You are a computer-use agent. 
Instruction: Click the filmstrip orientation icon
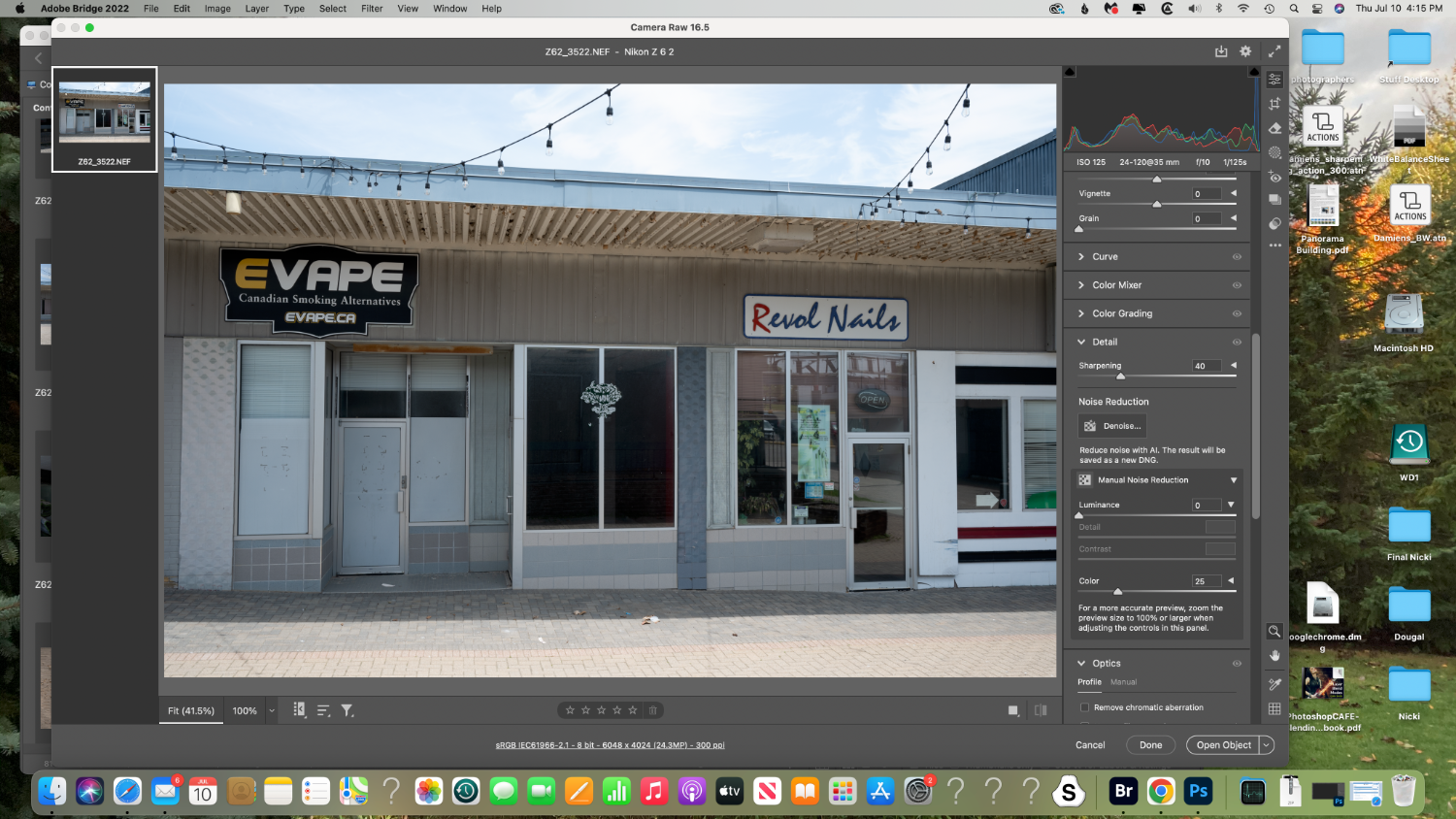click(300, 710)
